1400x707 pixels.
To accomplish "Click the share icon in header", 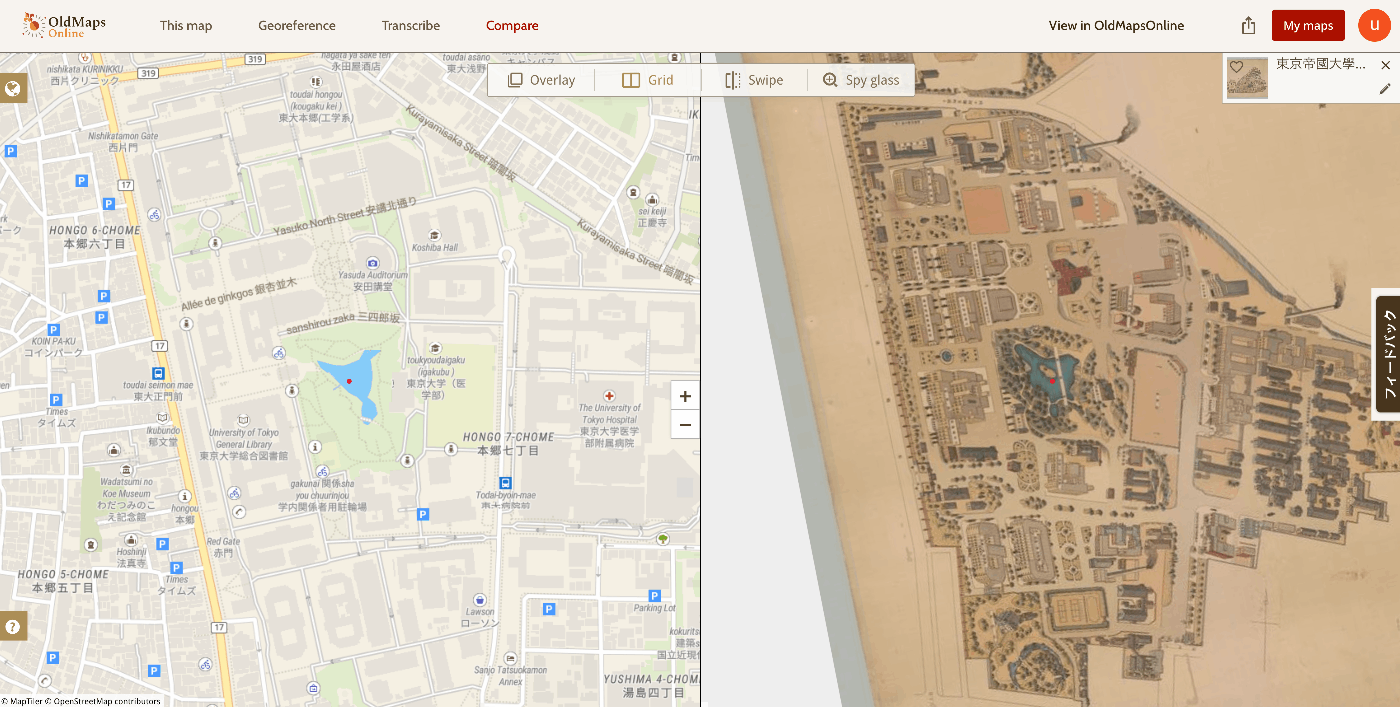I will 1248,26.
